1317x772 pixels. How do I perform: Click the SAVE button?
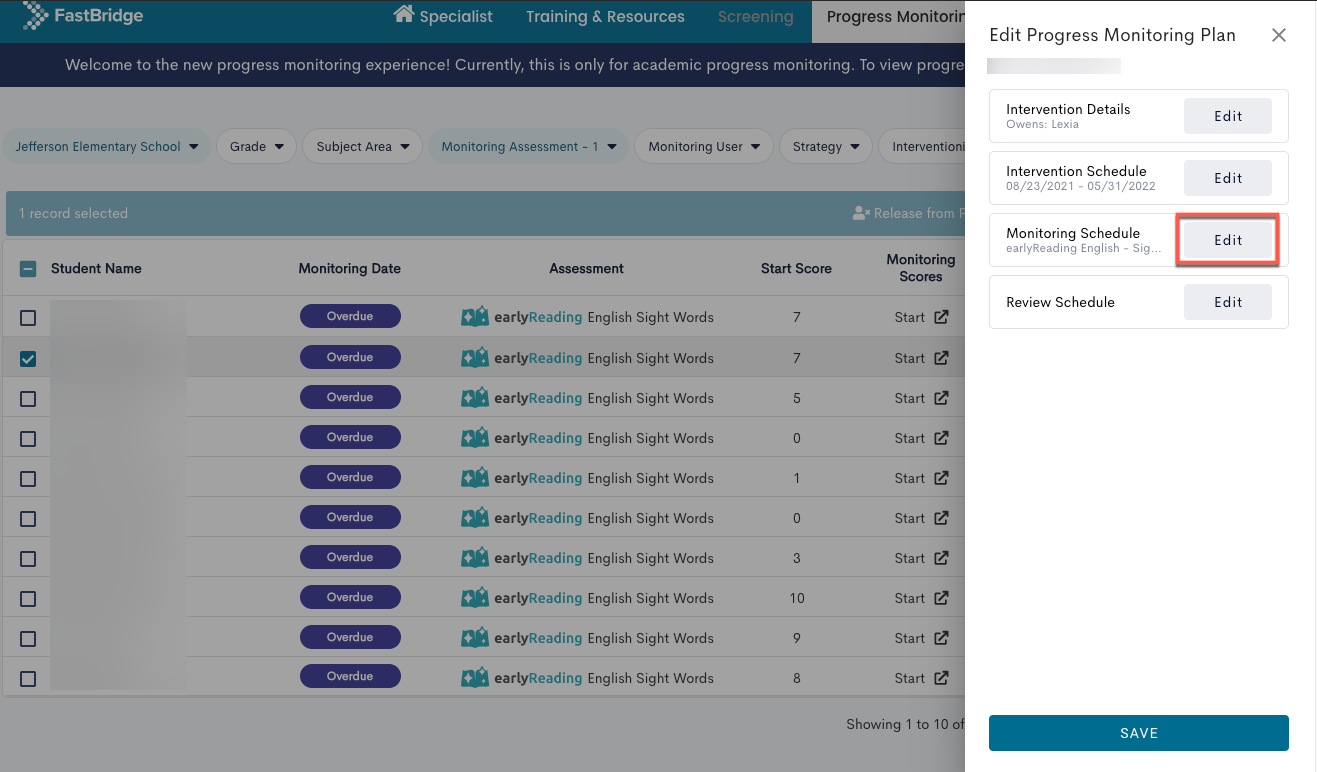pos(1139,733)
